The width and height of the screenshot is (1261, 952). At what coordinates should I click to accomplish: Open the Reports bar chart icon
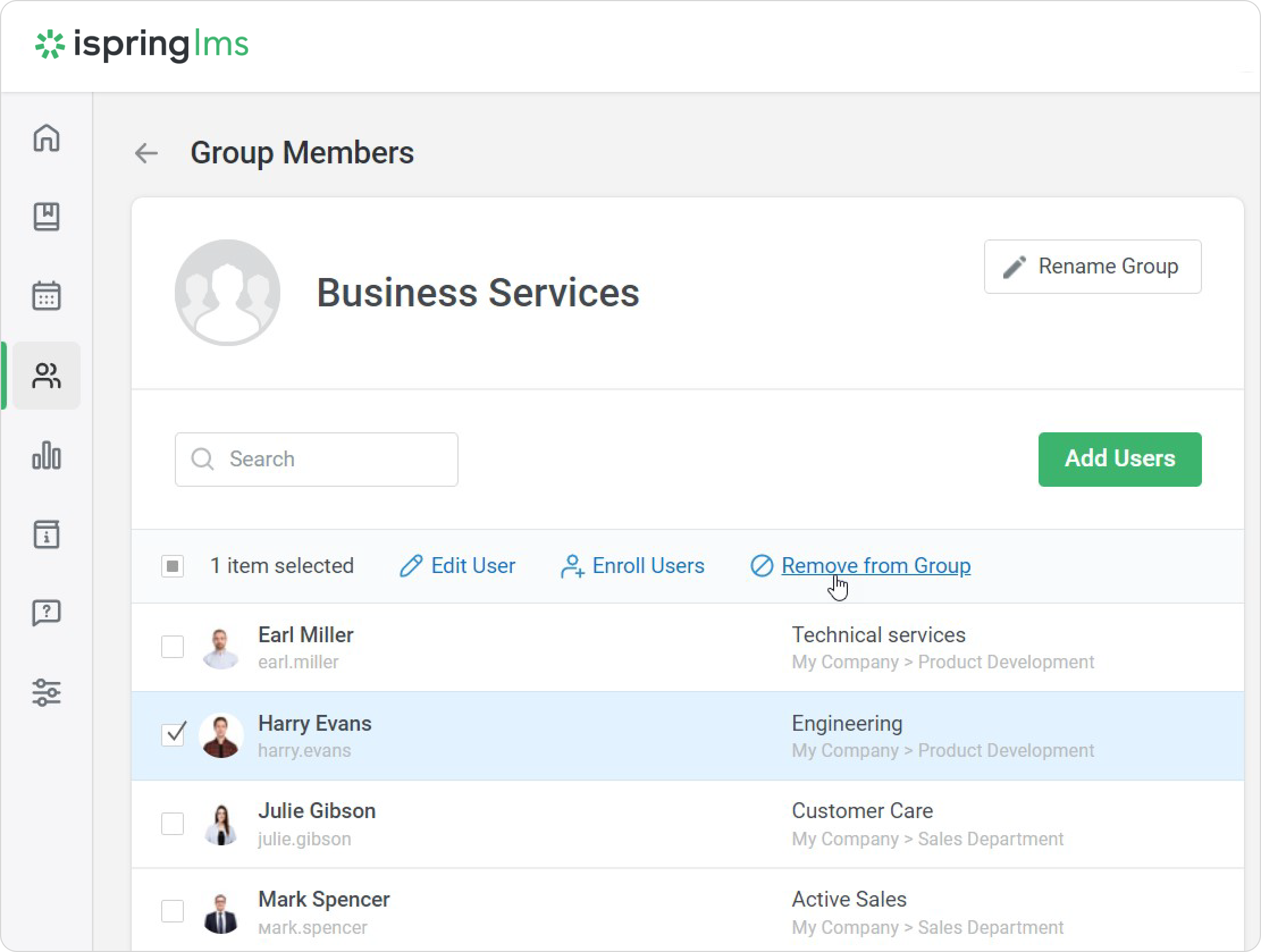[46, 456]
